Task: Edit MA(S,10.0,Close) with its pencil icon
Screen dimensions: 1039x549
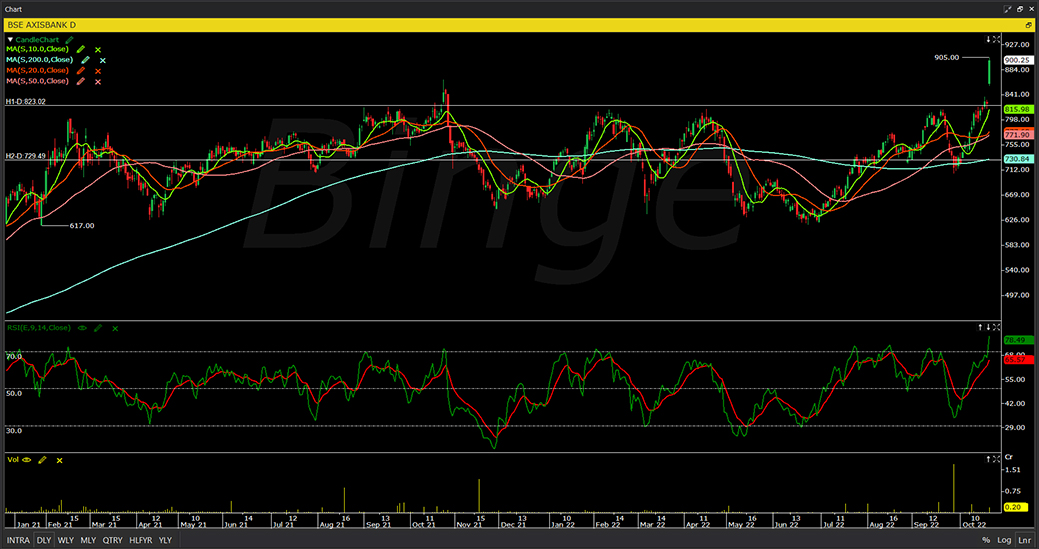Action: (x=81, y=50)
